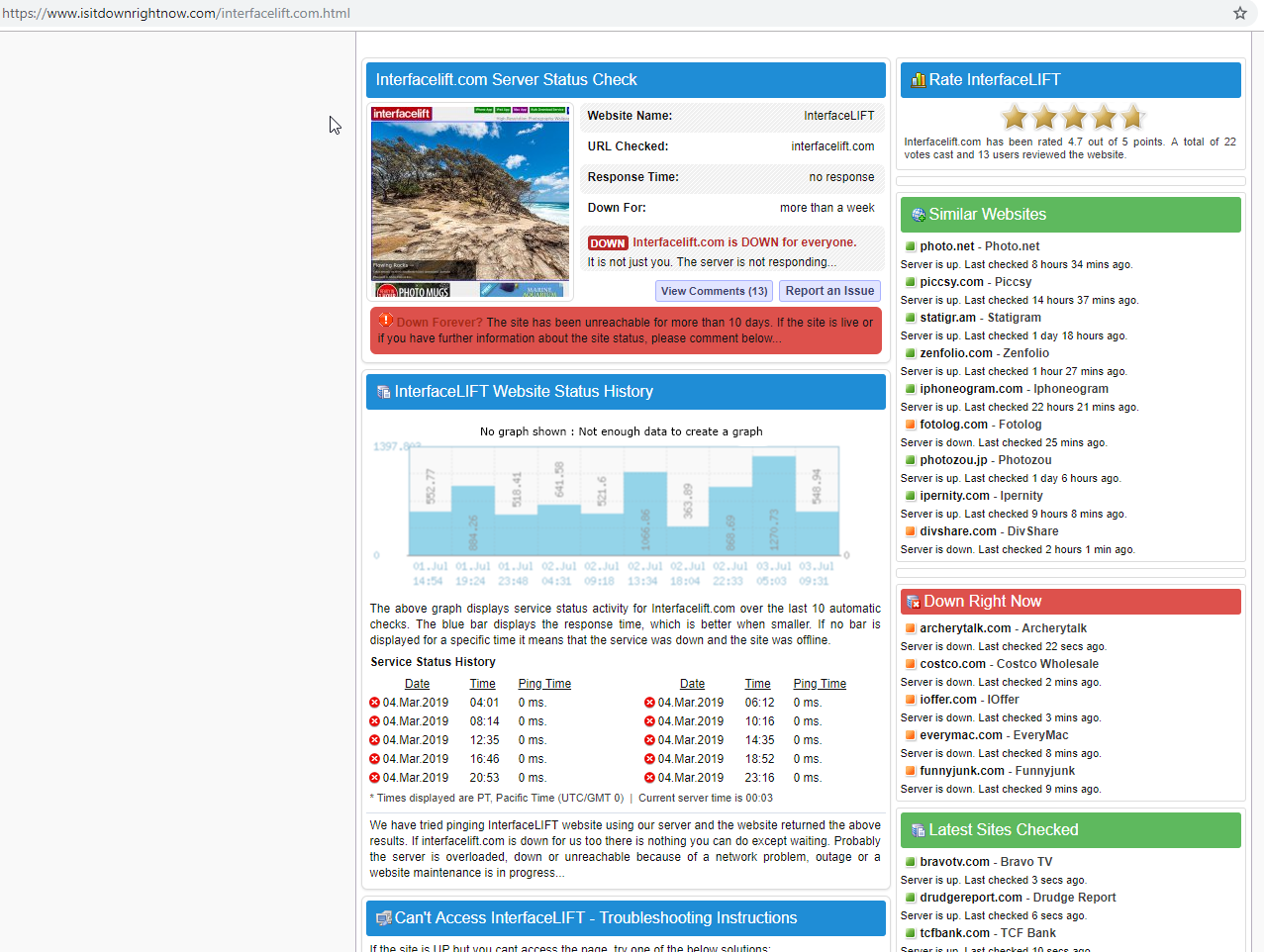1264x952 pixels.
Task: Visit the drudgereport.com link
Action: tap(970, 898)
